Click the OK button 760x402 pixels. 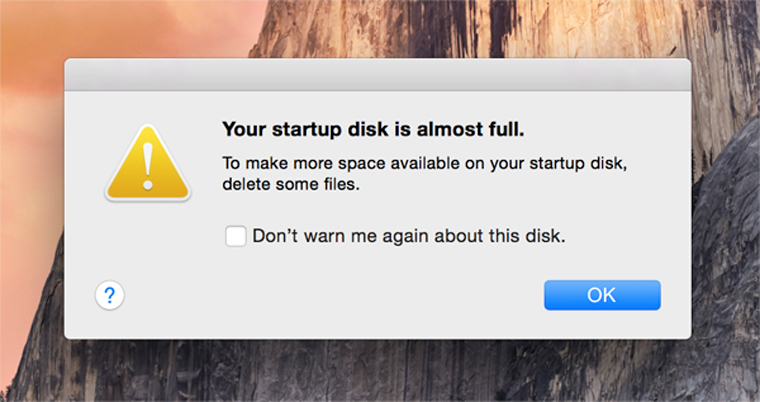pos(602,295)
